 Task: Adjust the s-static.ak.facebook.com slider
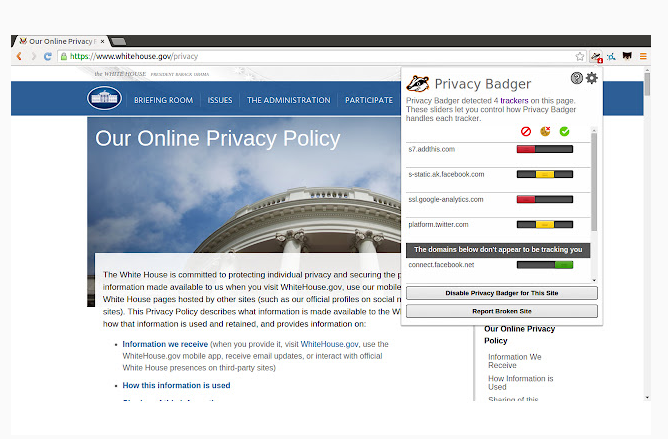544,174
